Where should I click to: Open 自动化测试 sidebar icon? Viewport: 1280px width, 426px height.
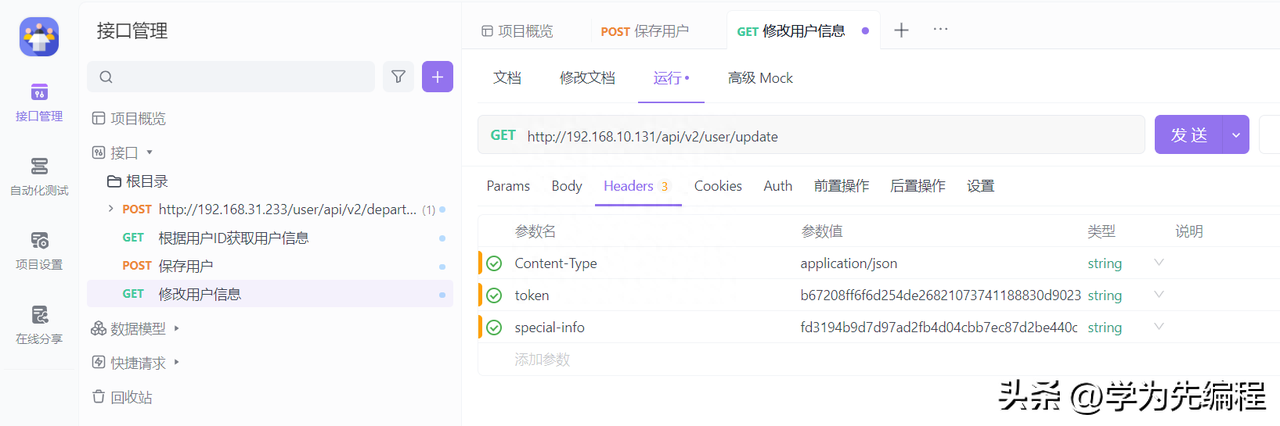coord(39,175)
